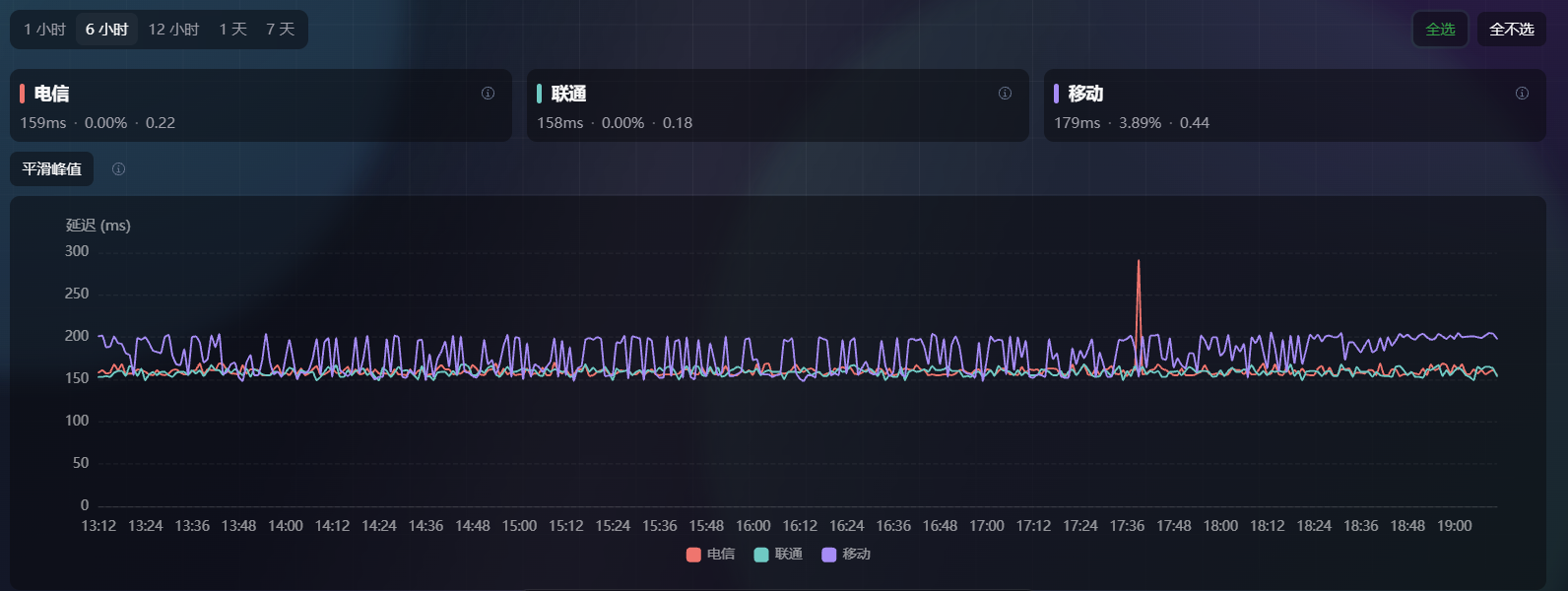The width and height of the screenshot is (1568, 591).
Task: Click 移动 stats 179ms · 3.89% · 0.44
Action: point(1132,123)
